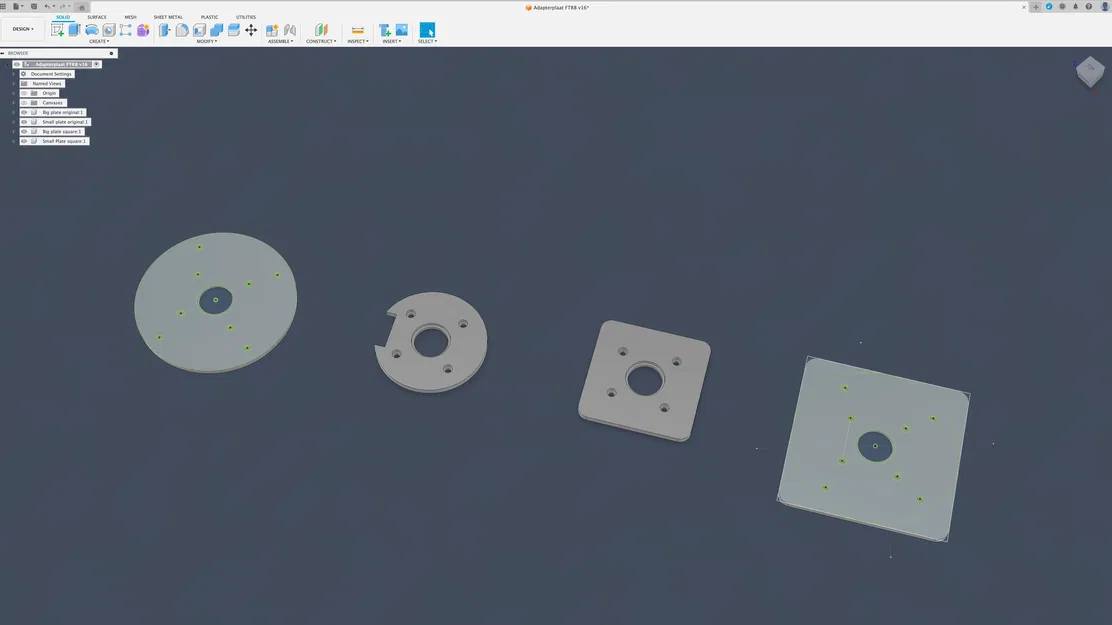
Task: Activate the root component radio button
Action: click(96, 64)
